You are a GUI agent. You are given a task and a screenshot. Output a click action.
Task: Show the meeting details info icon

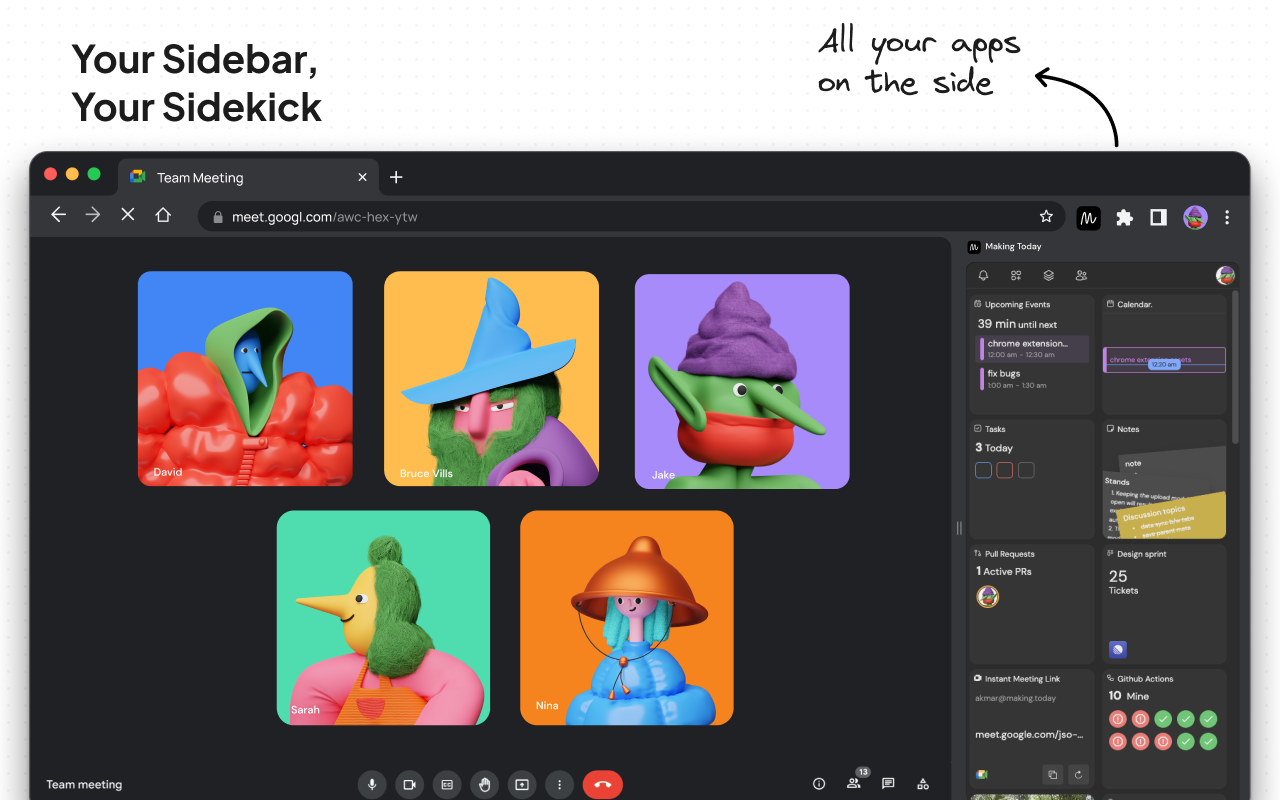(819, 784)
